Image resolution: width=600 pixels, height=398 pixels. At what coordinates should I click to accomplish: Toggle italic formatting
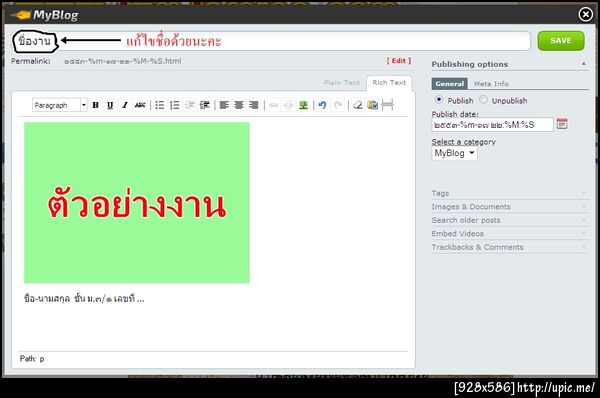click(x=125, y=105)
